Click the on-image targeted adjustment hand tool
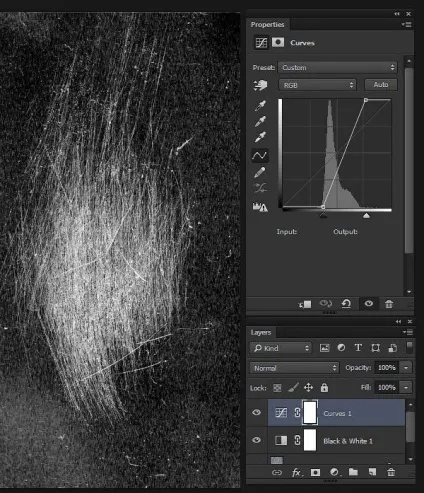 [x=260, y=85]
